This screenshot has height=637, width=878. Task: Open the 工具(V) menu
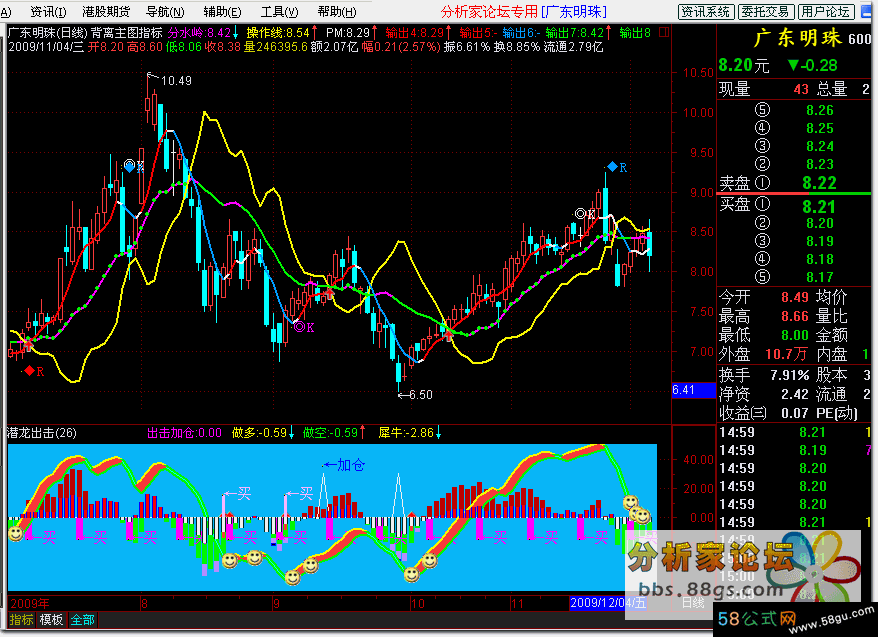[x=279, y=11]
